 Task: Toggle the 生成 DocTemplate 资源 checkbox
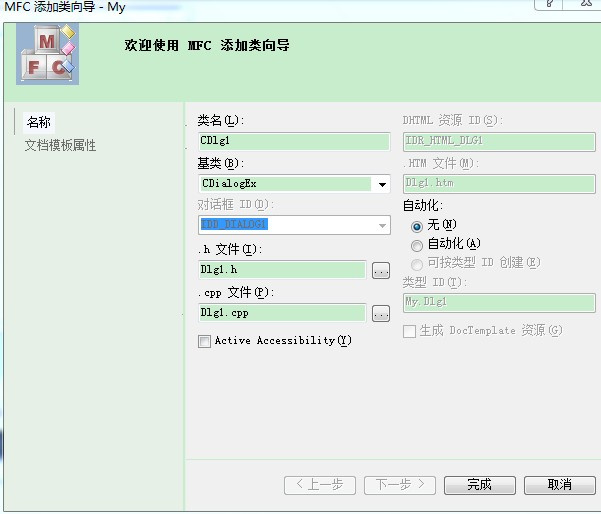pyautogui.click(x=409, y=331)
